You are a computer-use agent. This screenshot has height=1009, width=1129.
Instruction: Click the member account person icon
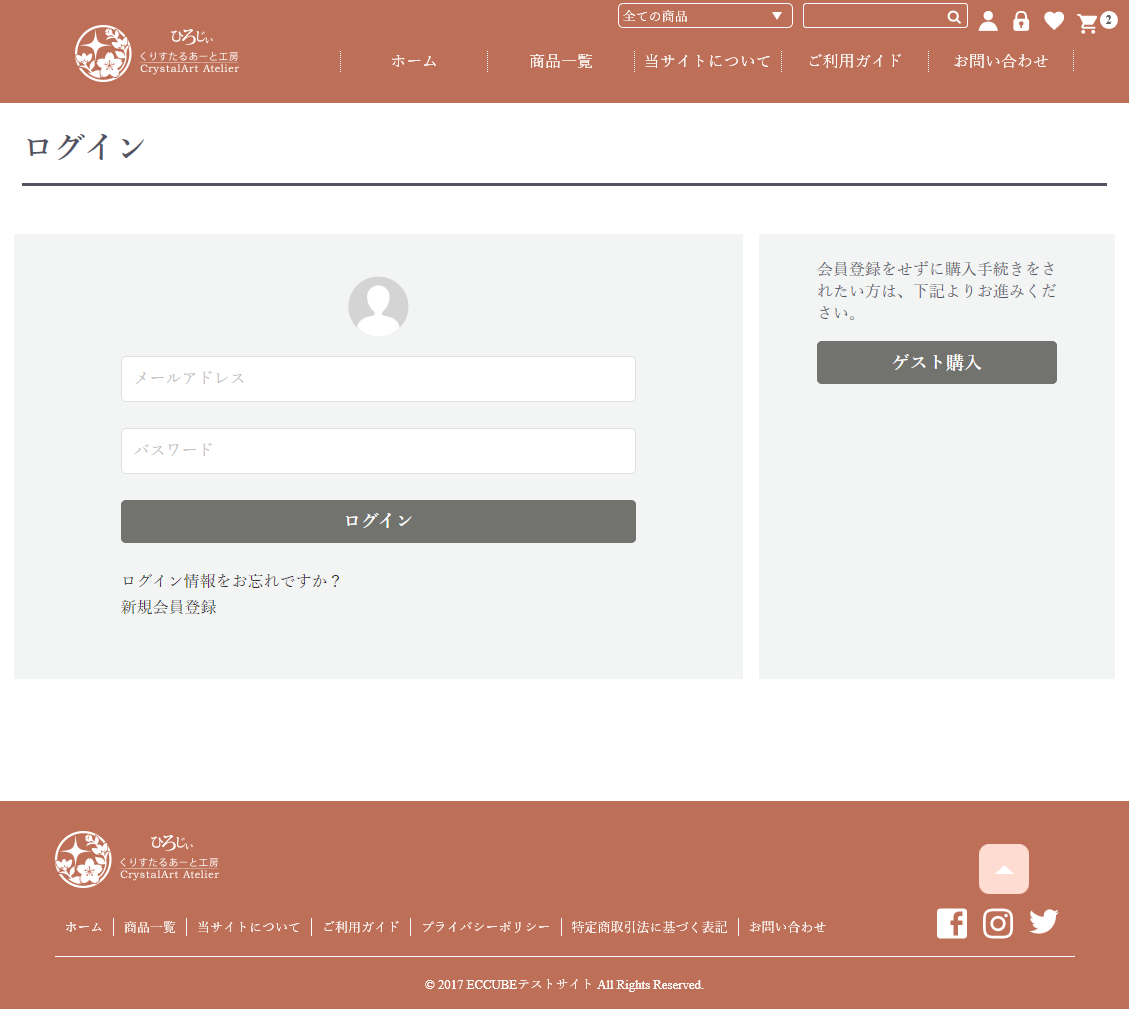pyautogui.click(x=988, y=21)
